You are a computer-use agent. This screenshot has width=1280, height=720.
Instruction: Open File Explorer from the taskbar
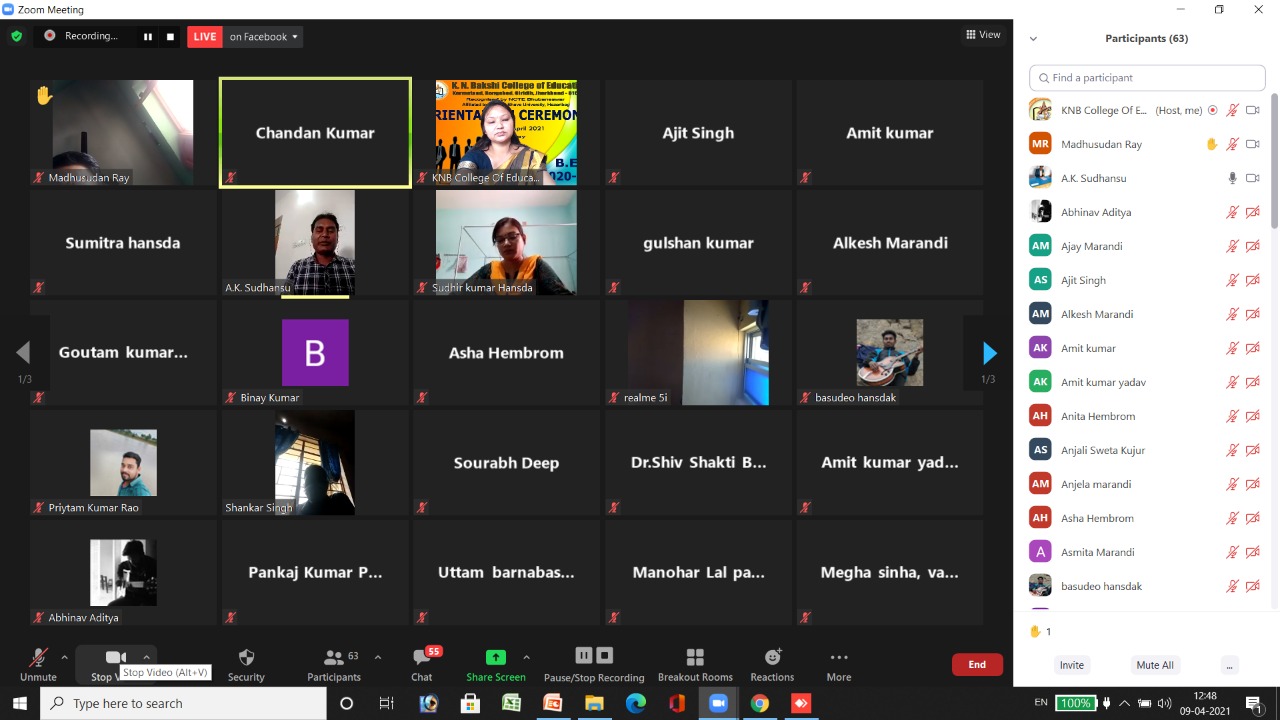(x=594, y=703)
